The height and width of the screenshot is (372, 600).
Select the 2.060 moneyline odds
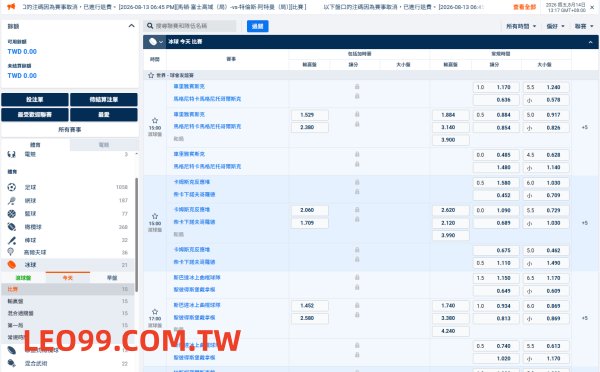tap(310, 210)
